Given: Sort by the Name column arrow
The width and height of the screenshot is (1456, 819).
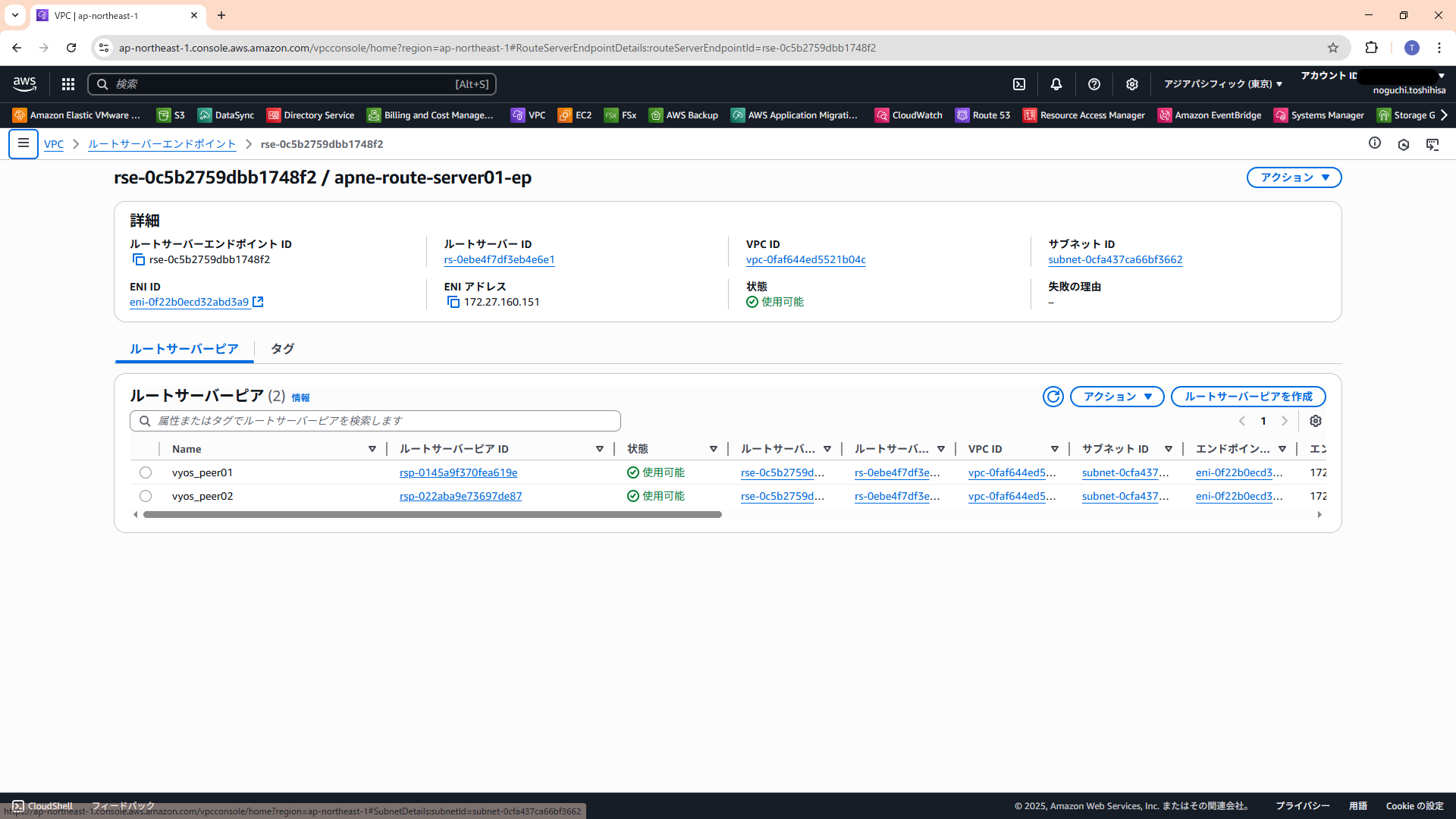Looking at the screenshot, I should (x=372, y=449).
